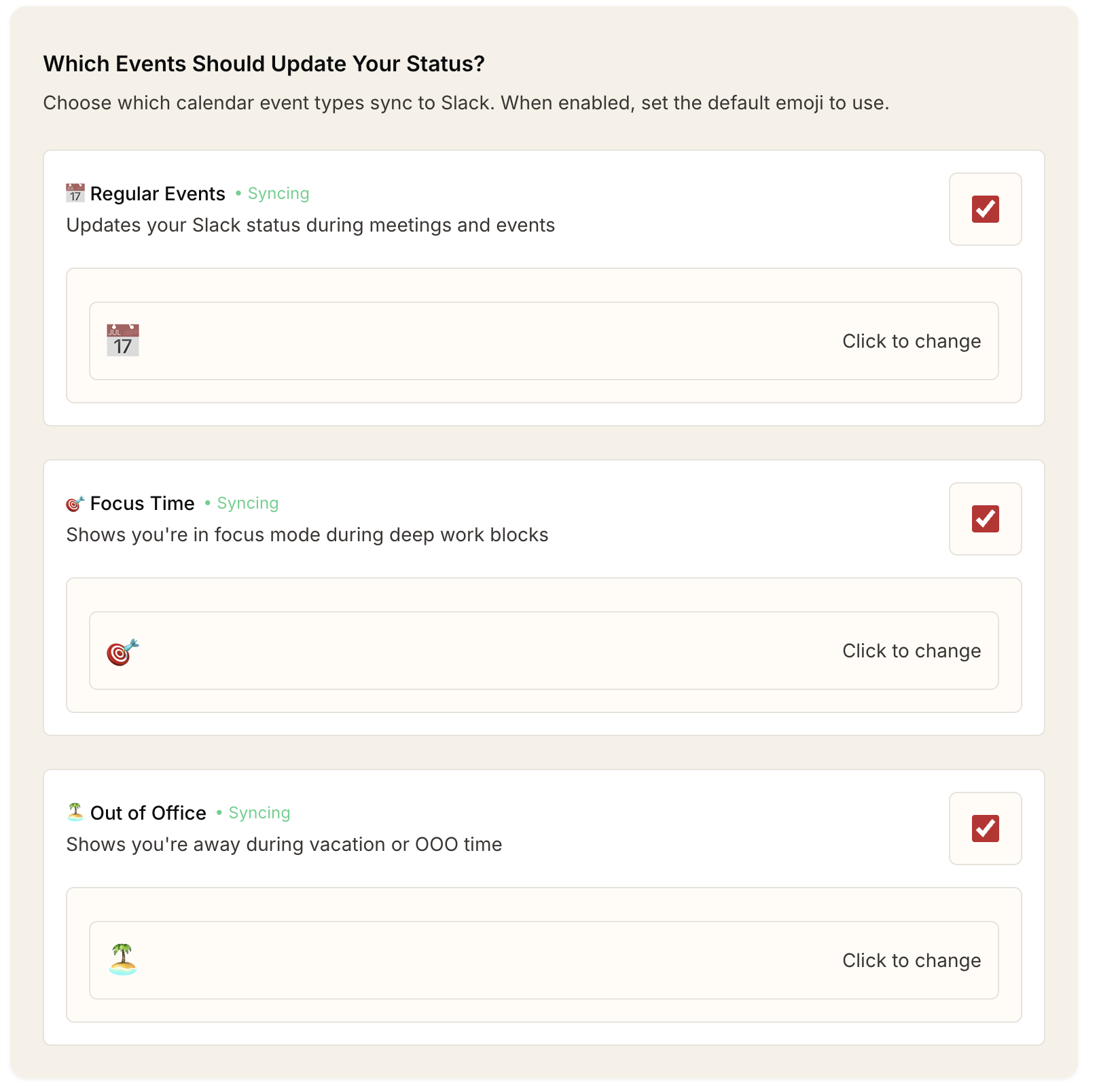Open the Out of Office emoji selector
Viewport: 1099px width, 1092px height.
point(543,960)
